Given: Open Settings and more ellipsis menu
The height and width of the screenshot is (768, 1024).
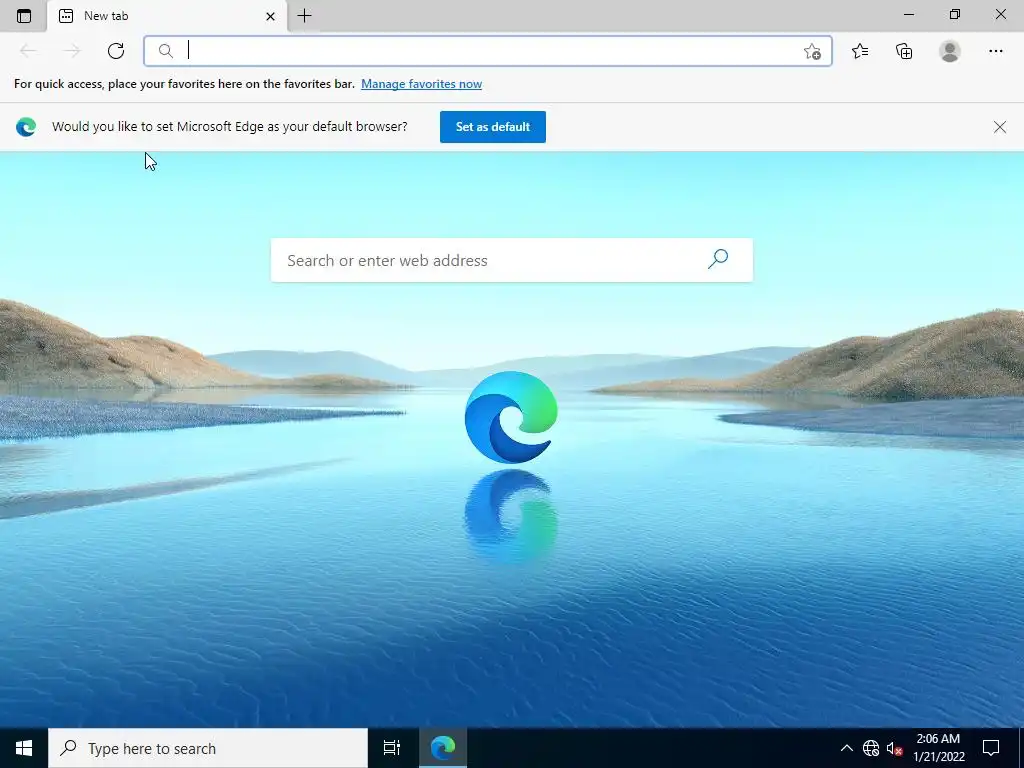Looking at the screenshot, I should point(995,51).
